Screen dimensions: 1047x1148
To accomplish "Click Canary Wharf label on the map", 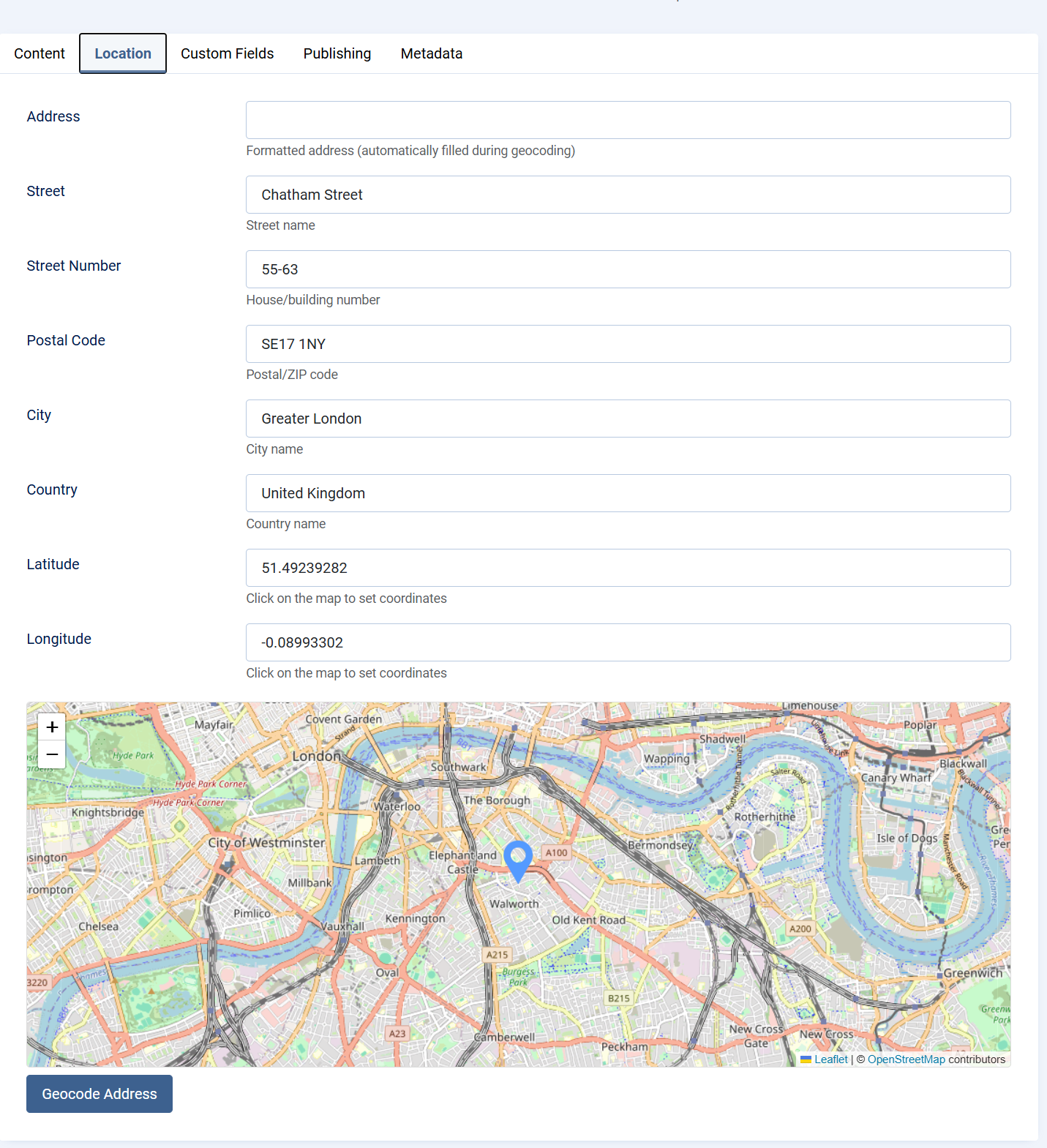I will click(896, 778).
